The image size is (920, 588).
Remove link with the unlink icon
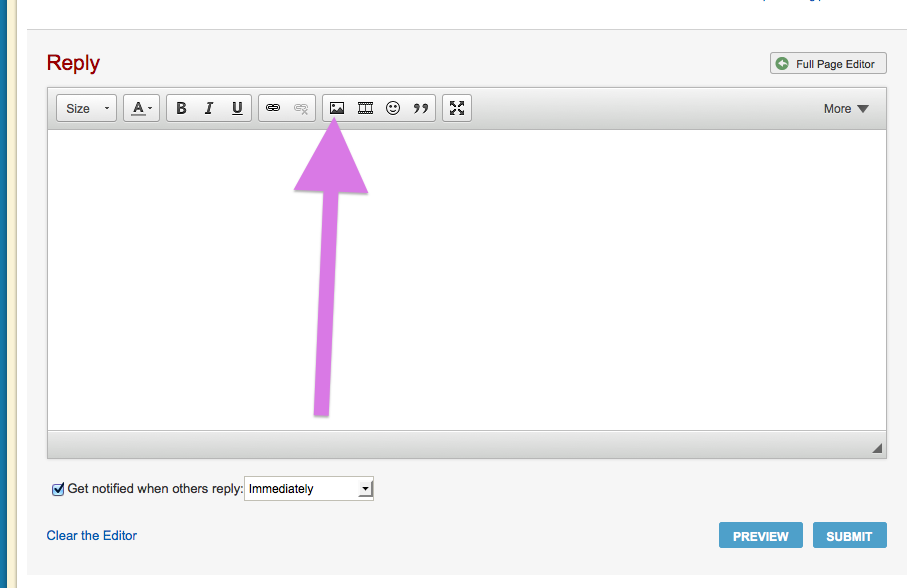[301, 108]
